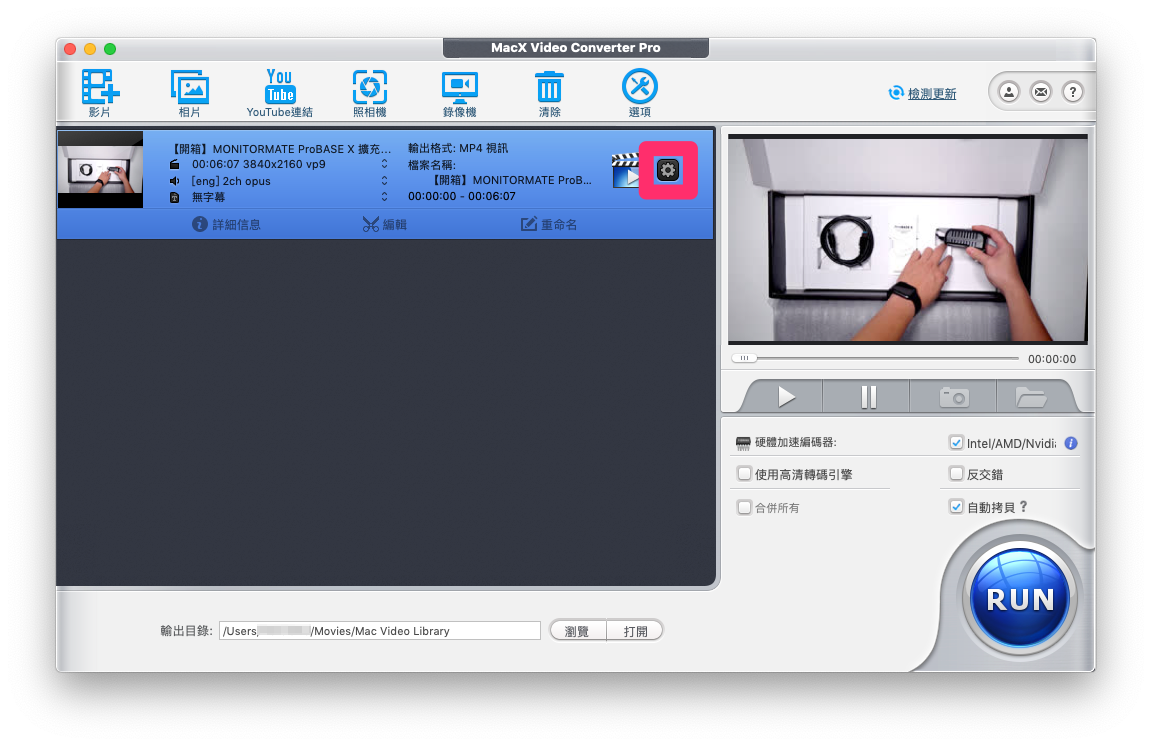Expand the video track selector stepper
Screen dimensions: 1152x746
(384, 164)
